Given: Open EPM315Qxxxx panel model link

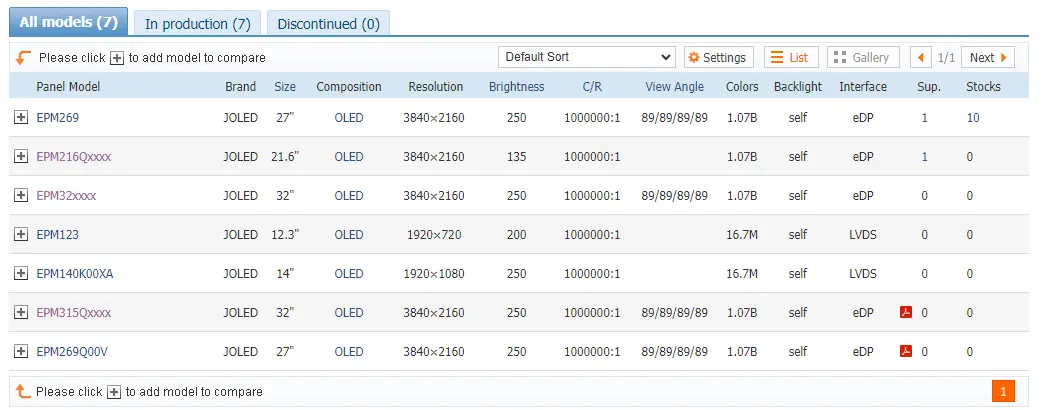Looking at the screenshot, I should point(73,313).
